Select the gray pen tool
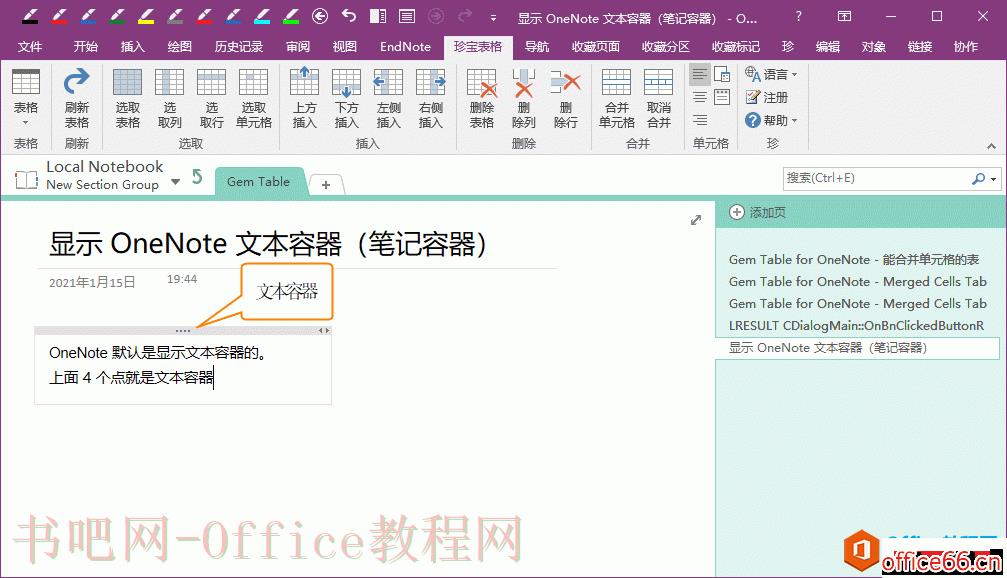 [175, 15]
